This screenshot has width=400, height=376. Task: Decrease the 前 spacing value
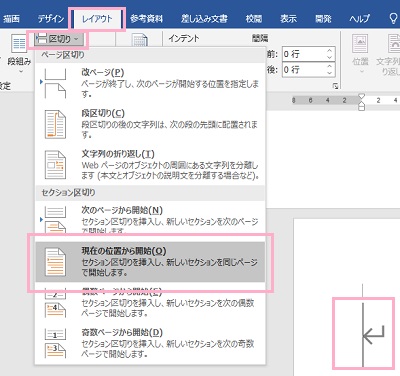330,57
